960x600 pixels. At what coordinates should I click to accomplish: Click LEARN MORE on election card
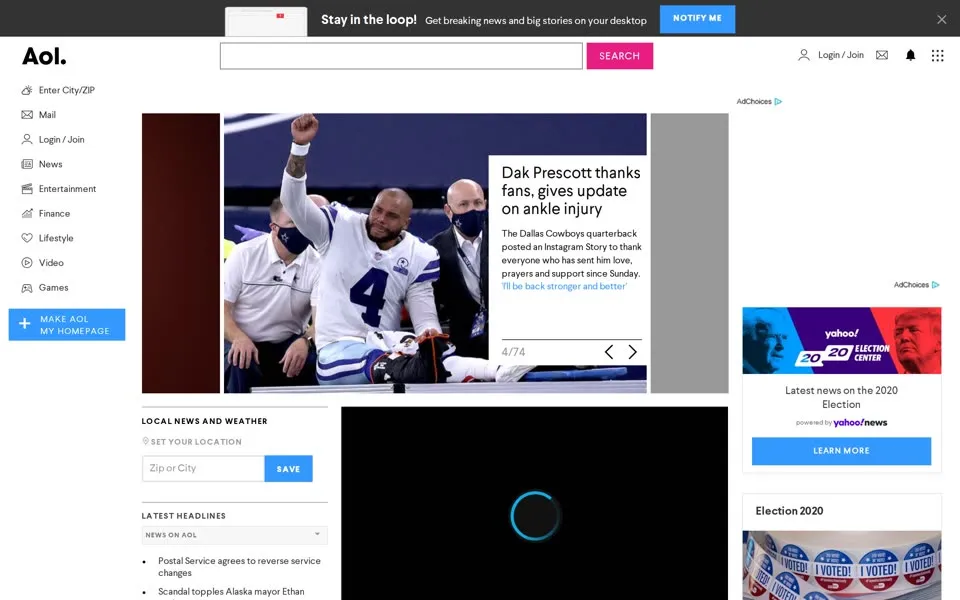click(841, 451)
